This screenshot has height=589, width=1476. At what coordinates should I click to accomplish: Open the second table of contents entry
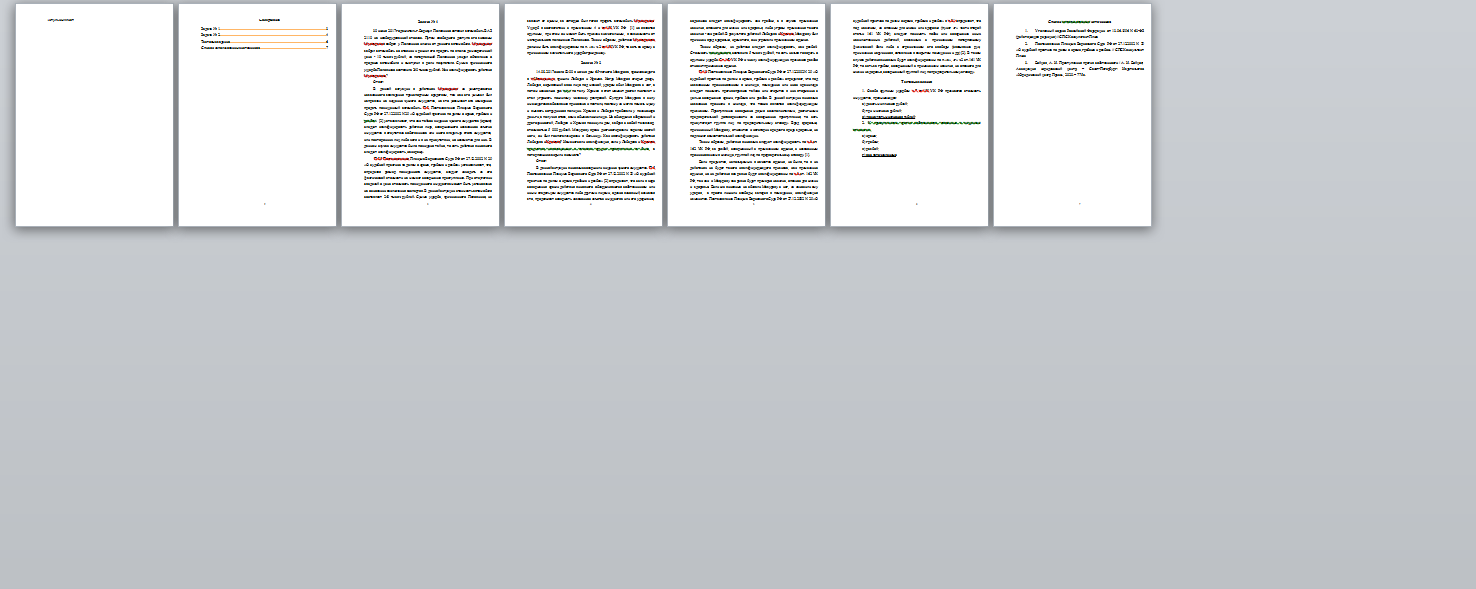(264, 36)
